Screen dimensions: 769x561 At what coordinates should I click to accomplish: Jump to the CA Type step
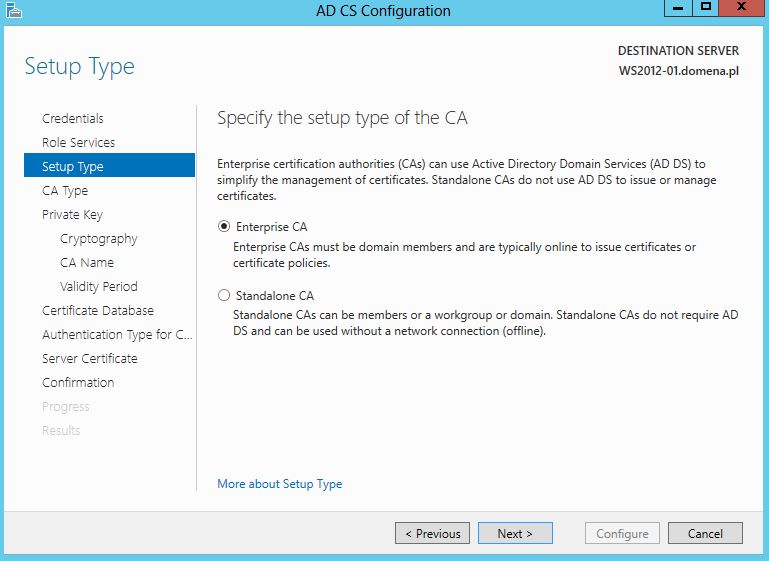tap(65, 190)
